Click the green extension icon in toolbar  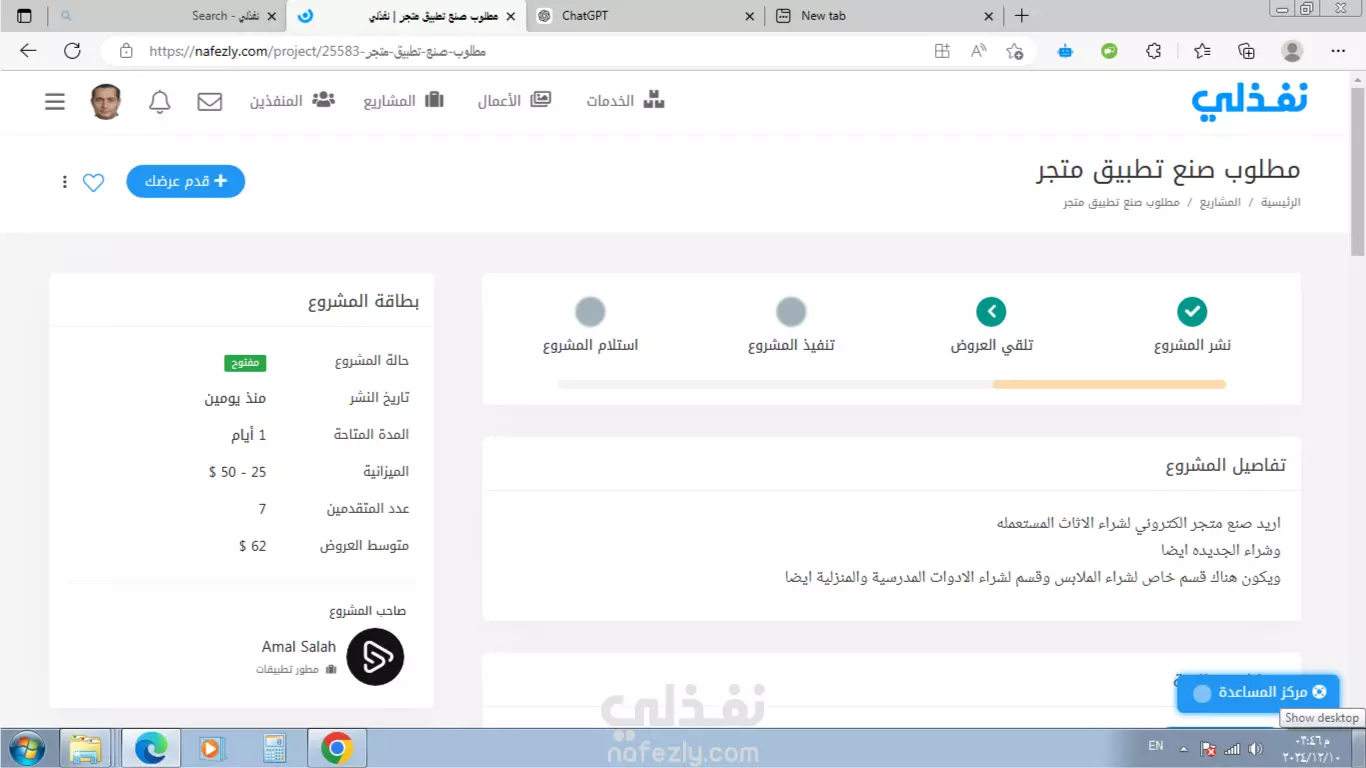tap(1109, 51)
